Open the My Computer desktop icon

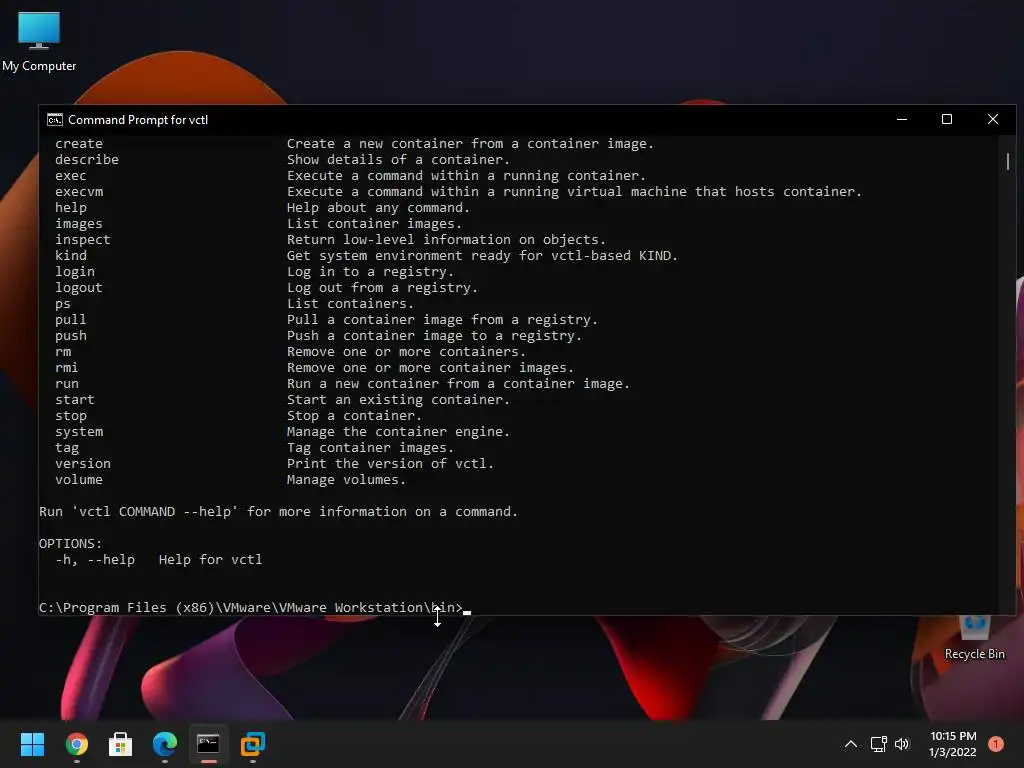point(39,41)
